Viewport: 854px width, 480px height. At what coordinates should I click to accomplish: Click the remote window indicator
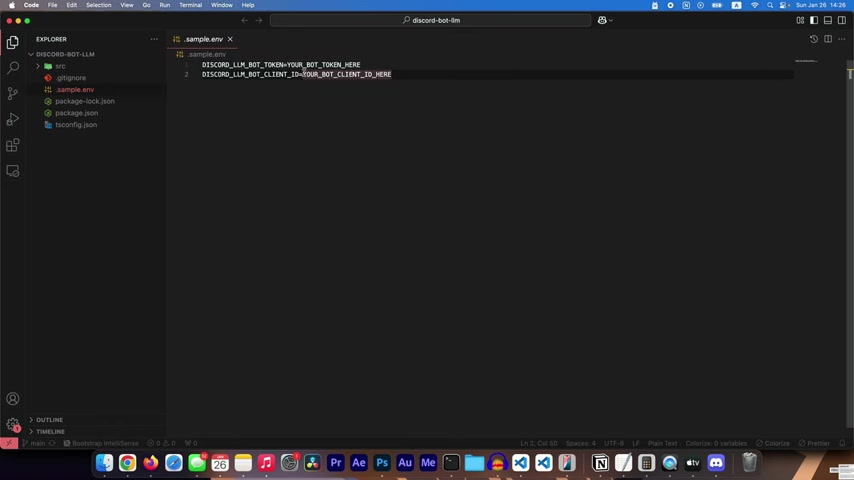click(x=9, y=443)
